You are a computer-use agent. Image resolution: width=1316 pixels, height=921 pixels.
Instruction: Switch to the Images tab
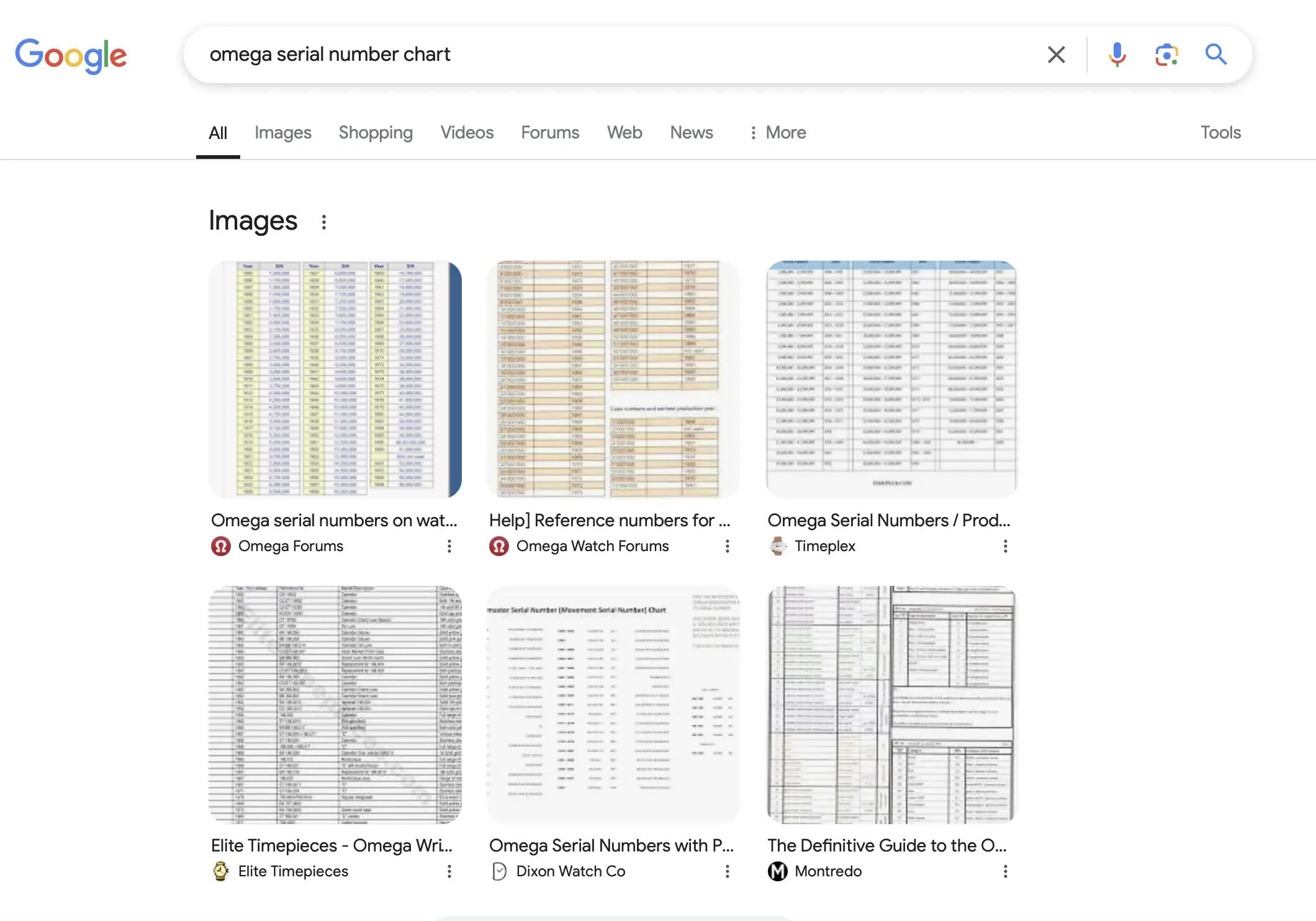pos(282,133)
